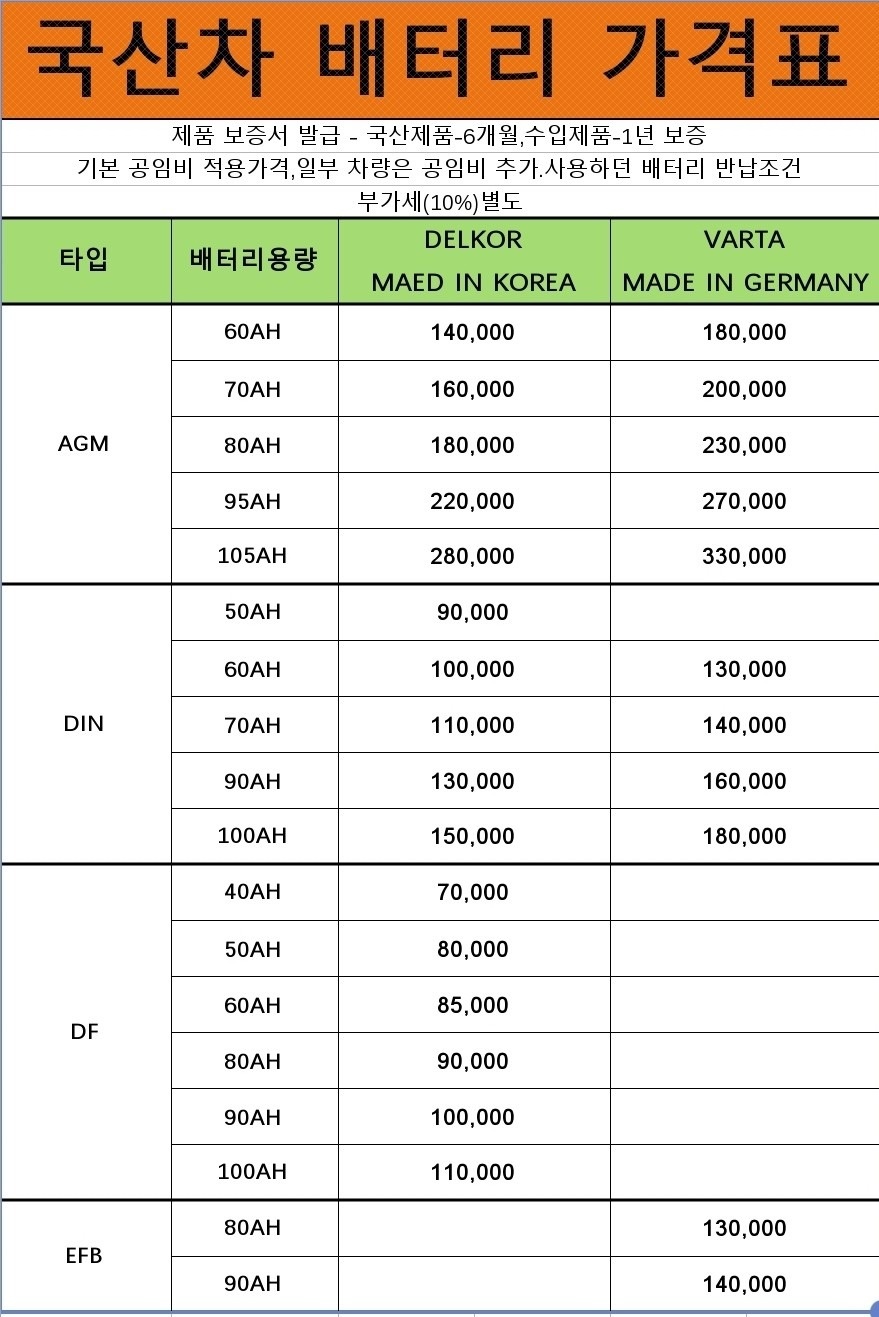Click the 105AH capacity cell
Screen dimensions: 879x1317
pyautogui.click(x=253, y=556)
